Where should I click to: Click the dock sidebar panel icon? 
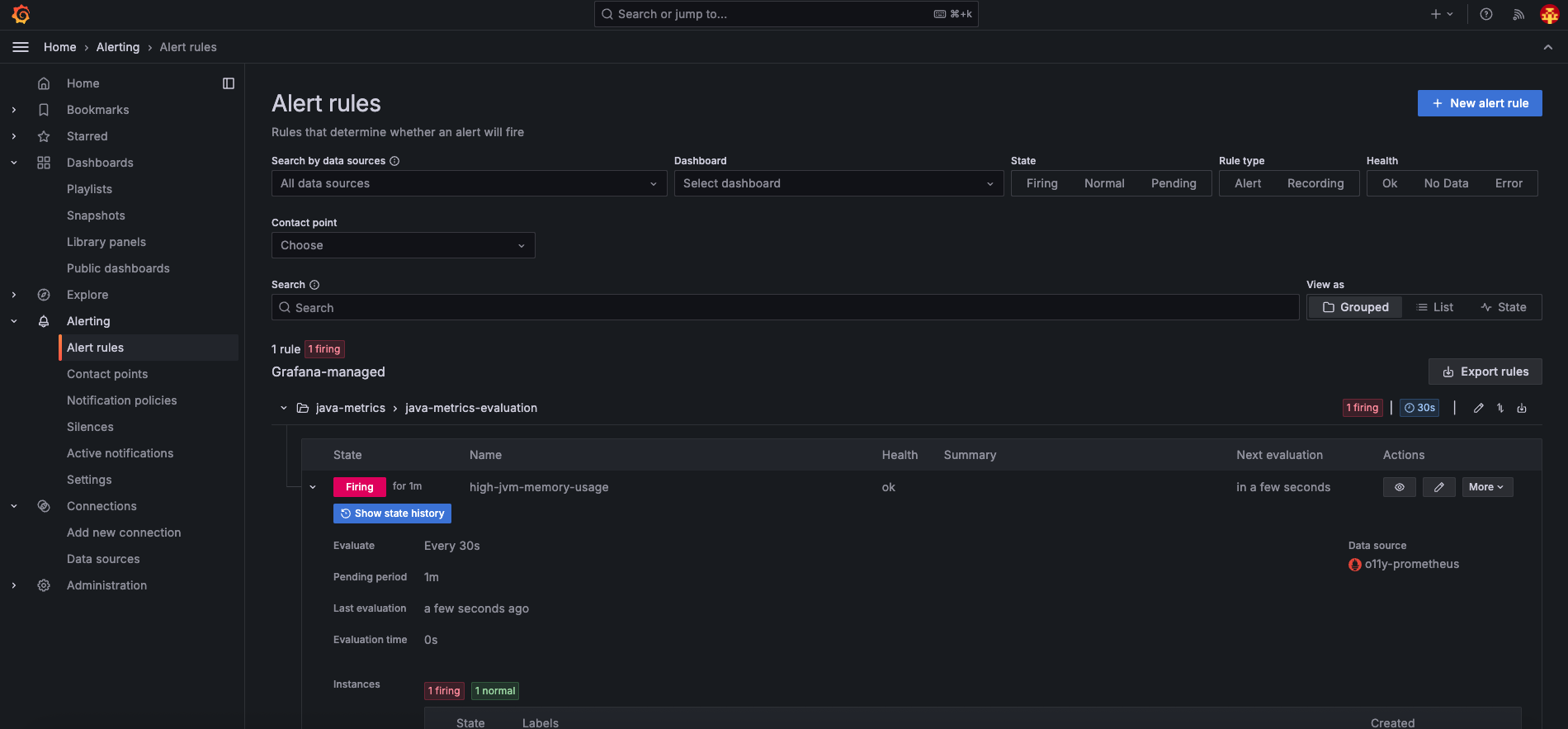(229, 83)
